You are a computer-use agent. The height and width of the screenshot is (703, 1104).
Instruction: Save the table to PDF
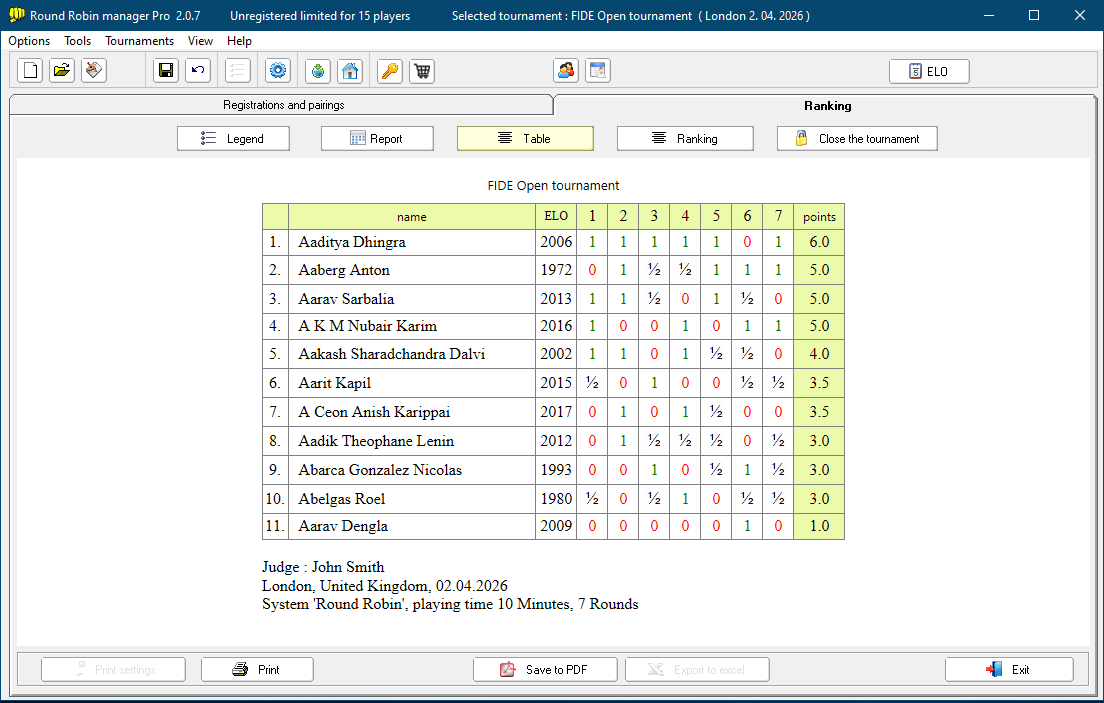pyautogui.click(x=545, y=670)
